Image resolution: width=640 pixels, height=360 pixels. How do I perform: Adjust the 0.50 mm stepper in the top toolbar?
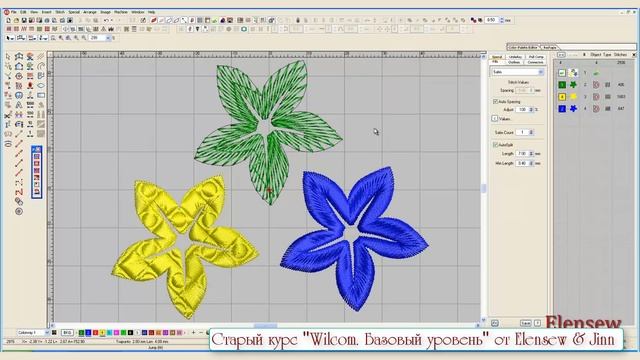click(x=502, y=20)
